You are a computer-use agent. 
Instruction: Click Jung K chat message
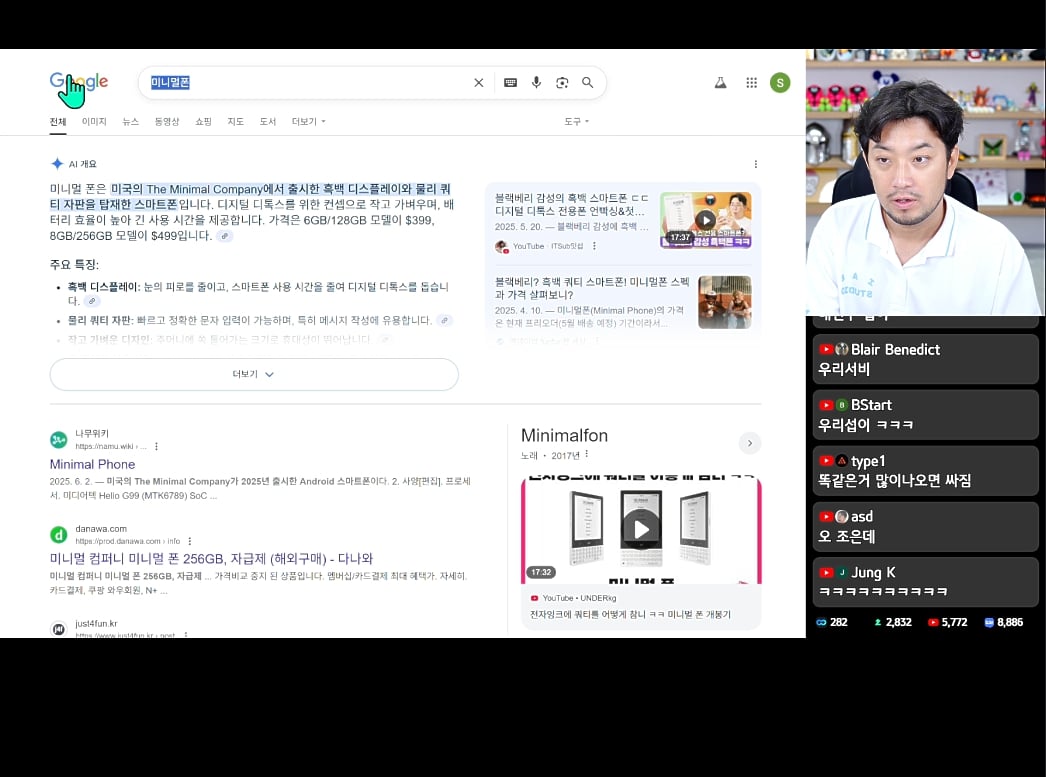[x=925, y=582]
